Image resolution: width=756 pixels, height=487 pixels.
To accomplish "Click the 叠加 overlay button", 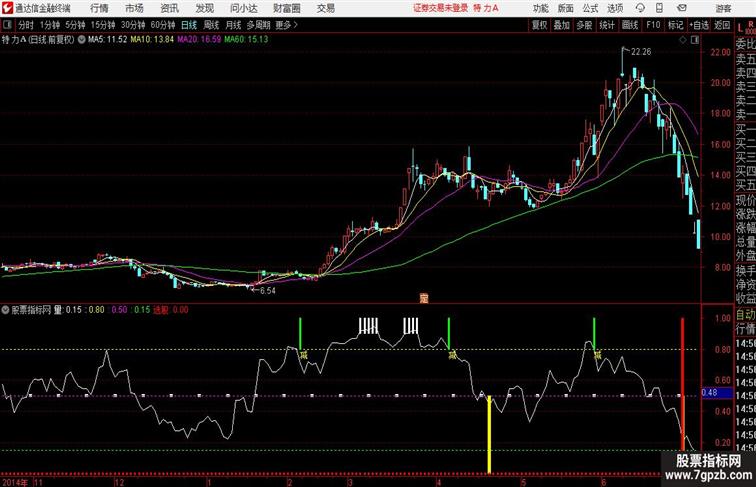I will [x=562, y=25].
